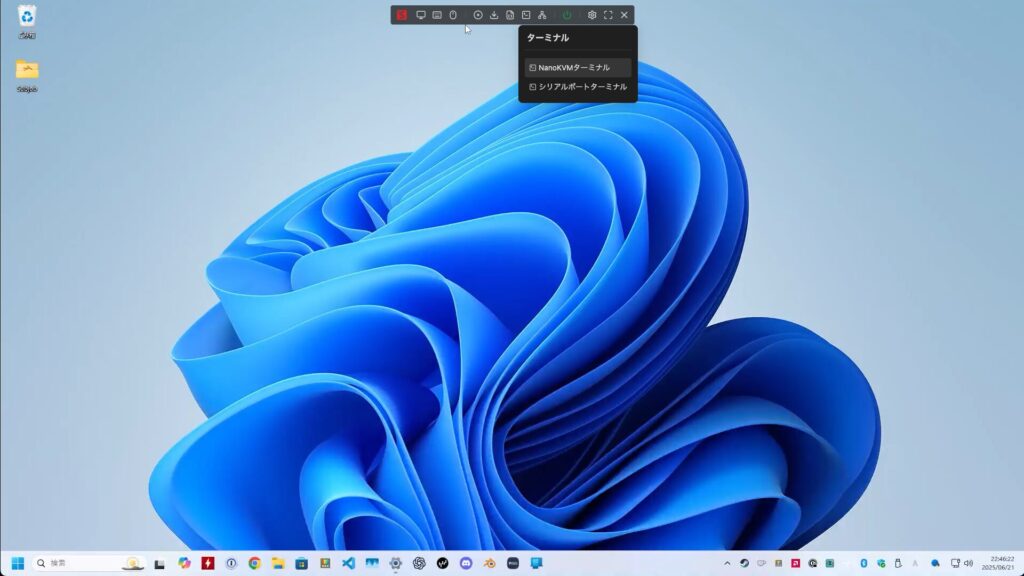This screenshot has height=576, width=1024.
Task: Open the Windows Start menu
Action: (18, 563)
